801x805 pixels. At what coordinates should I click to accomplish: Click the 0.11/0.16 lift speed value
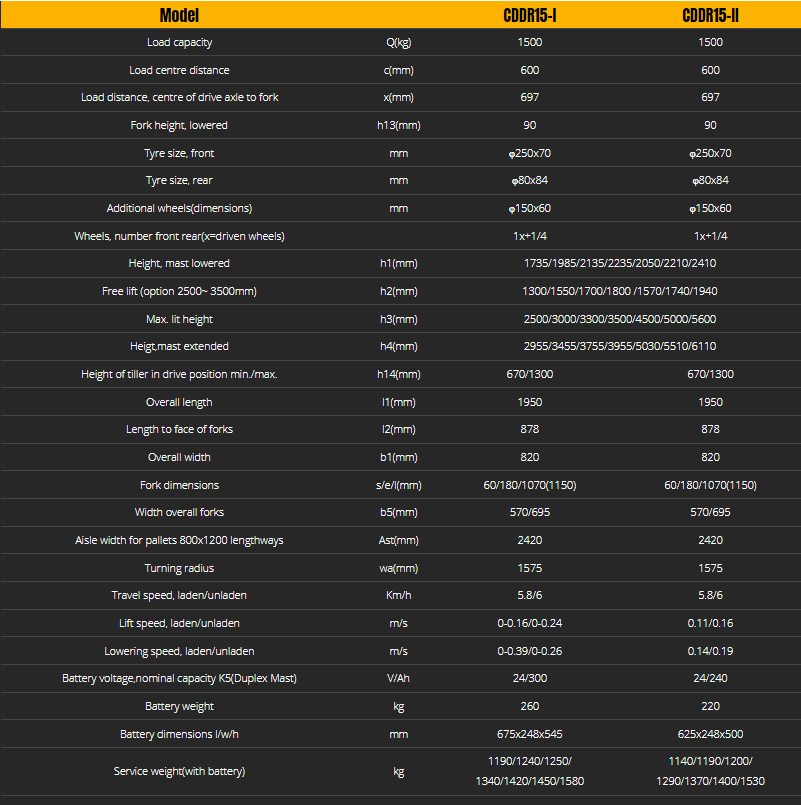point(710,623)
